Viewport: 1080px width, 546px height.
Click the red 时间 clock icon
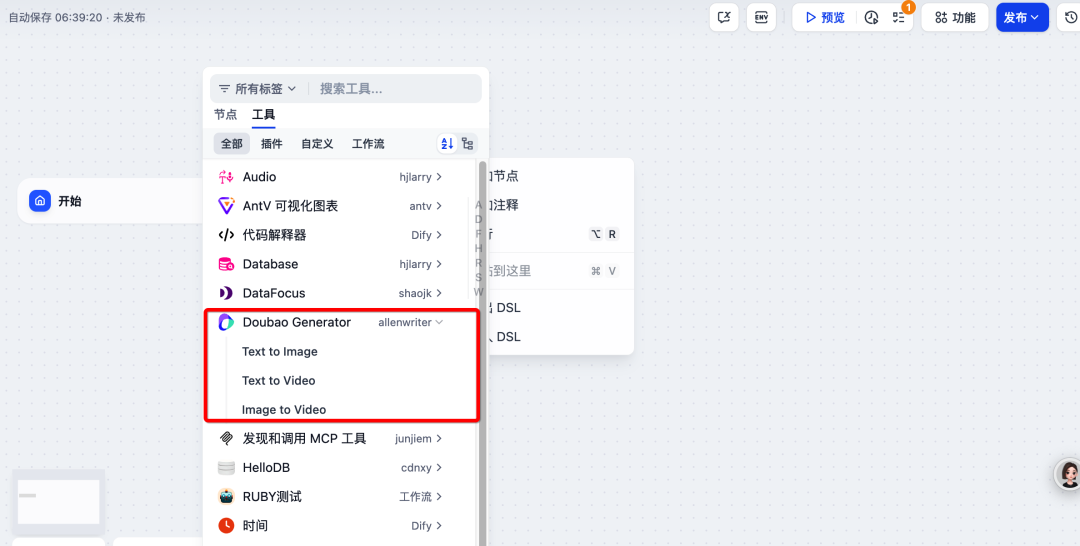pyautogui.click(x=226, y=526)
